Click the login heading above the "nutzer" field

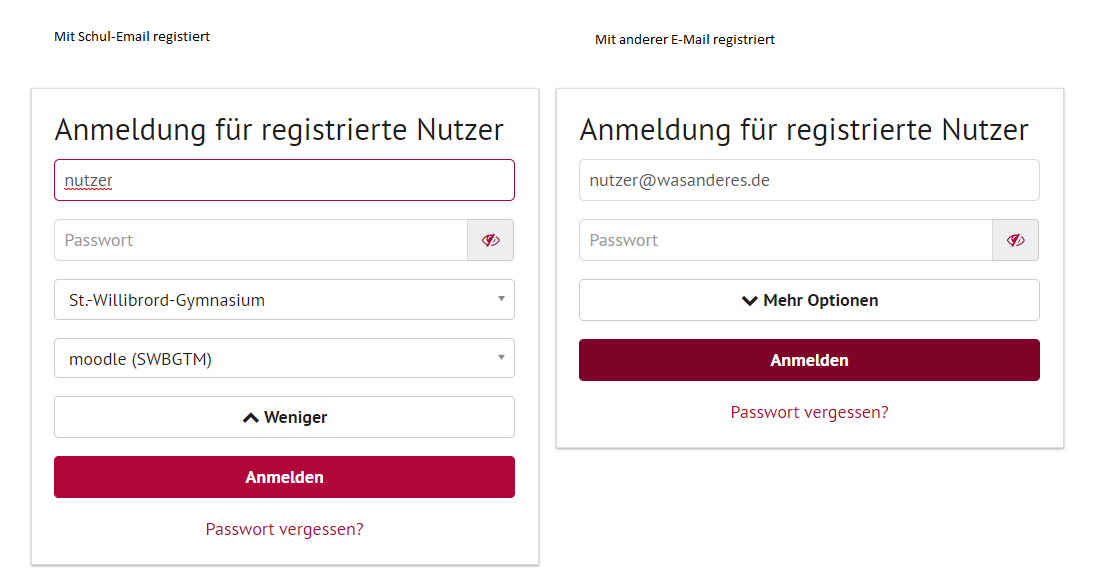point(279,130)
